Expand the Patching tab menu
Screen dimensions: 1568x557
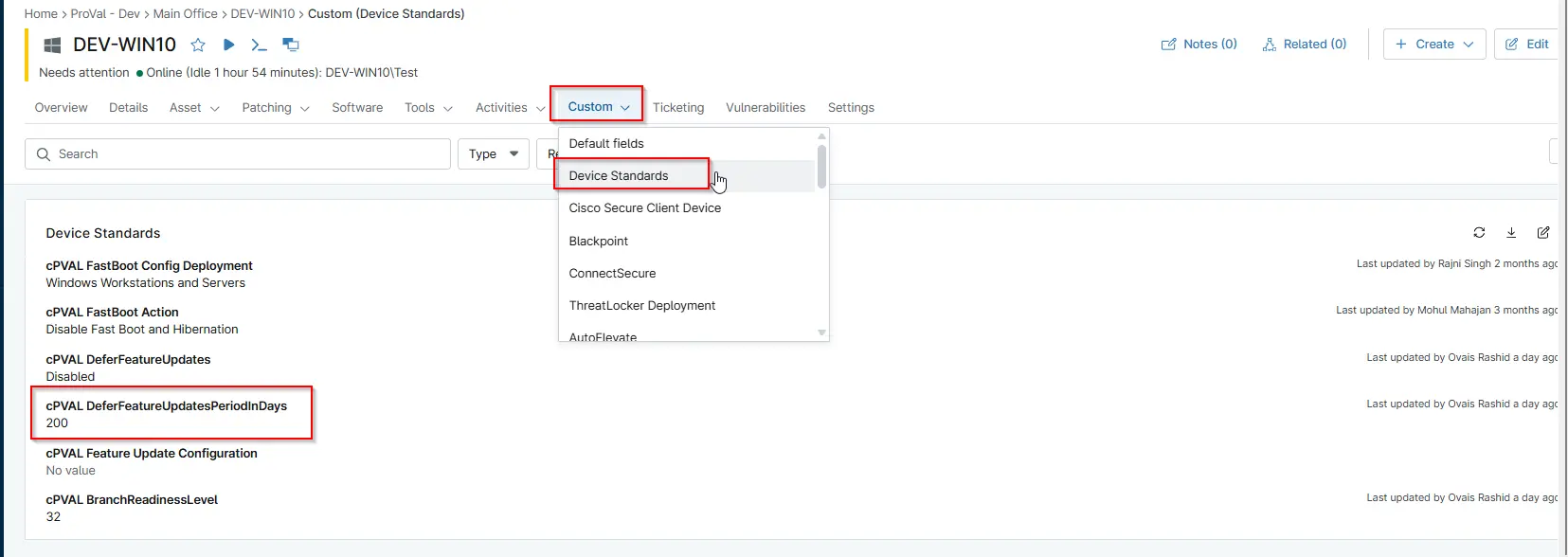click(275, 108)
